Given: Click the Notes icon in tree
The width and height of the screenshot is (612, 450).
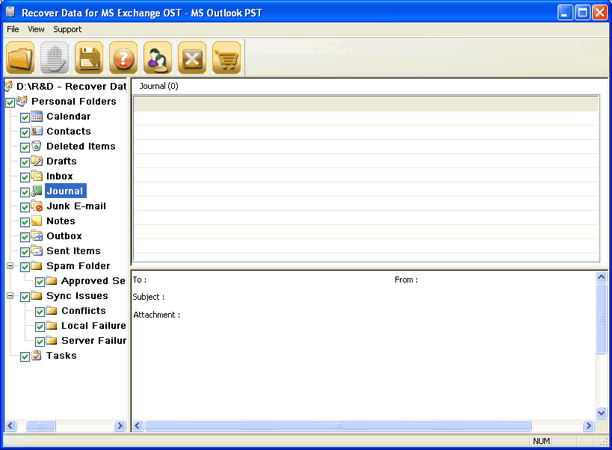Looking at the screenshot, I should pyautogui.click(x=37, y=221).
